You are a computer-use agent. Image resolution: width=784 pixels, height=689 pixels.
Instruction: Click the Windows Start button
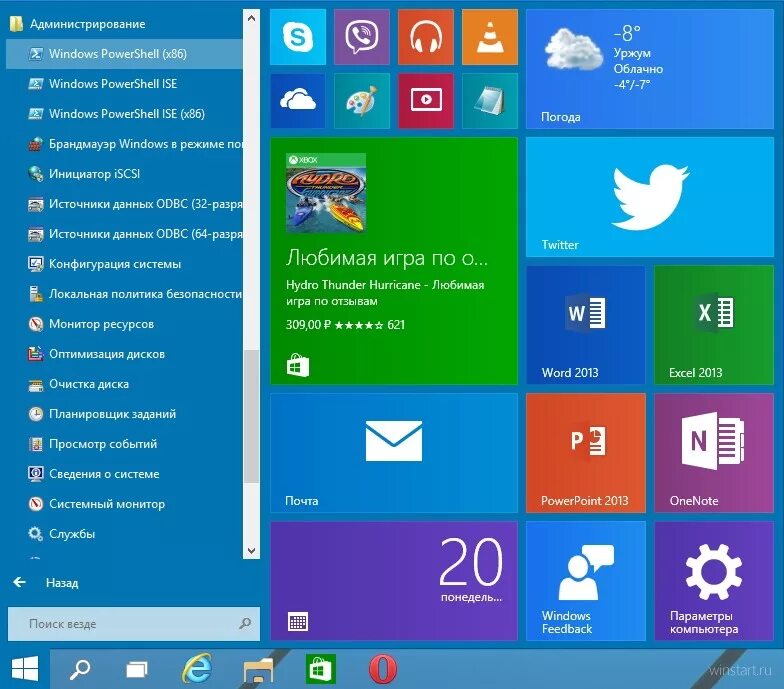(x=24, y=669)
